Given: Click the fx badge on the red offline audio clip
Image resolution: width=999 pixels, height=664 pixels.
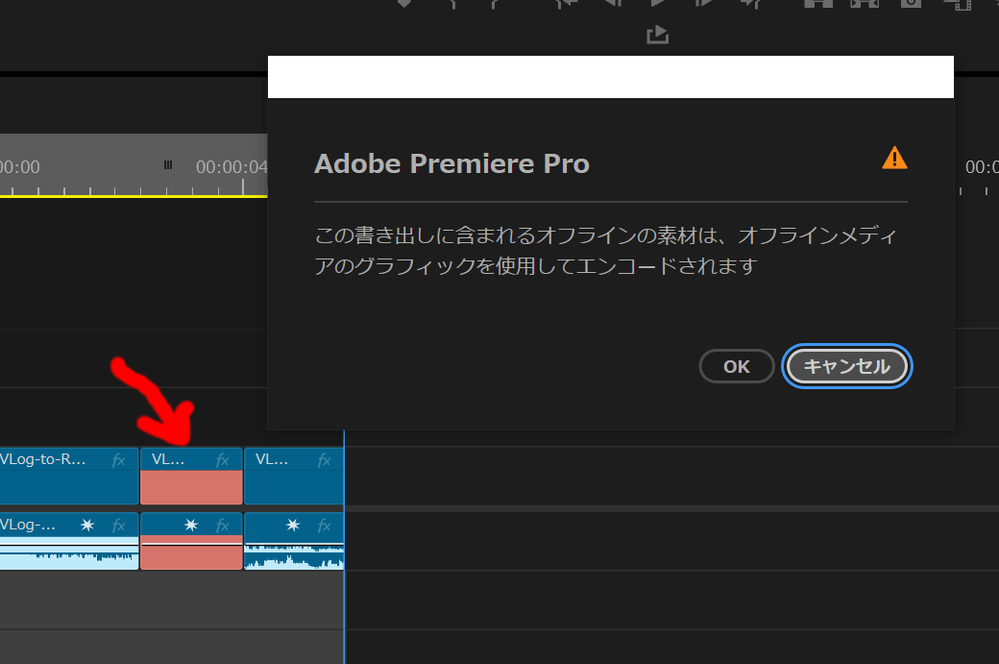Looking at the screenshot, I should click(222, 526).
